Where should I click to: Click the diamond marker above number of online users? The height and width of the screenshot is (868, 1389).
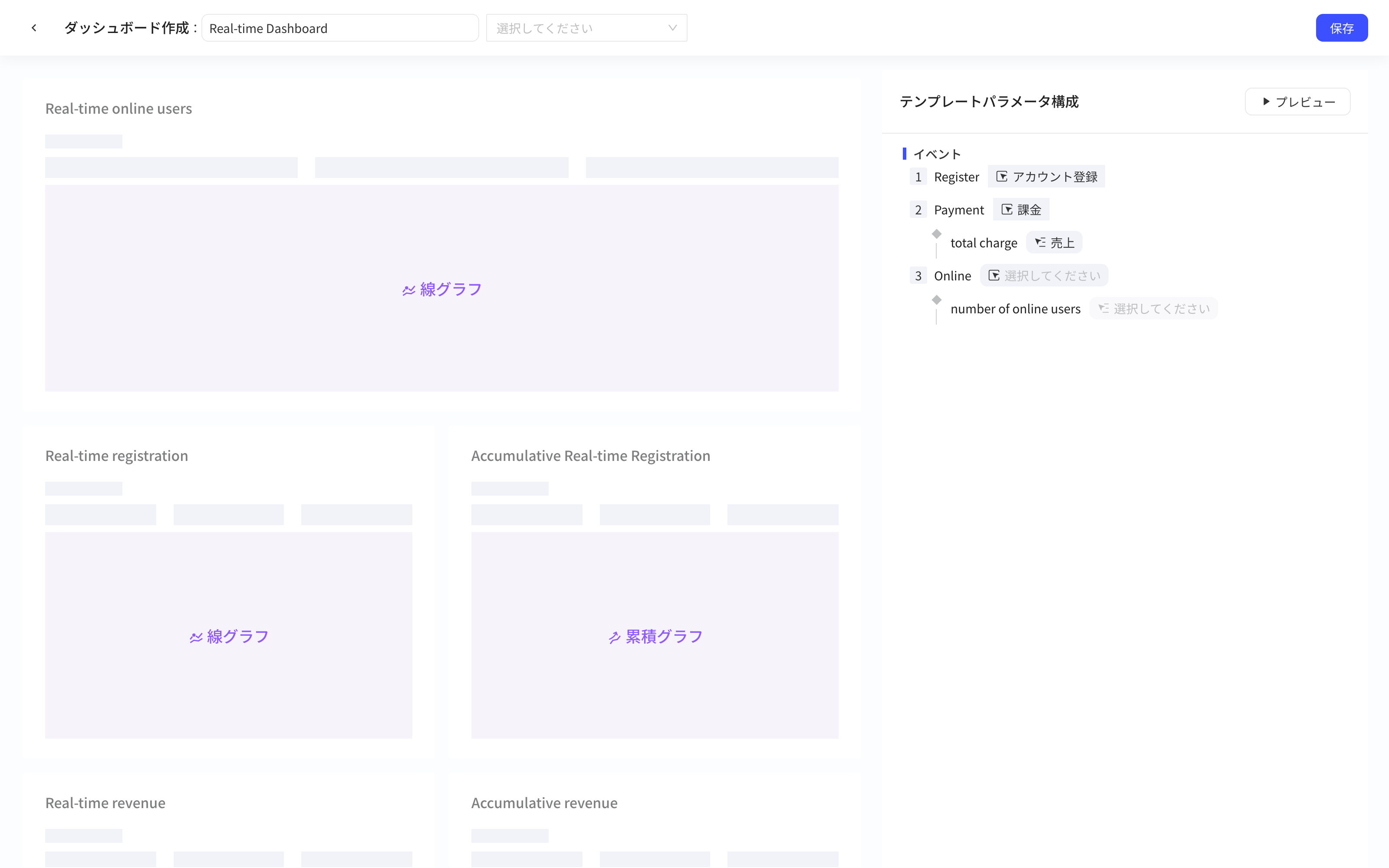coord(936,299)
